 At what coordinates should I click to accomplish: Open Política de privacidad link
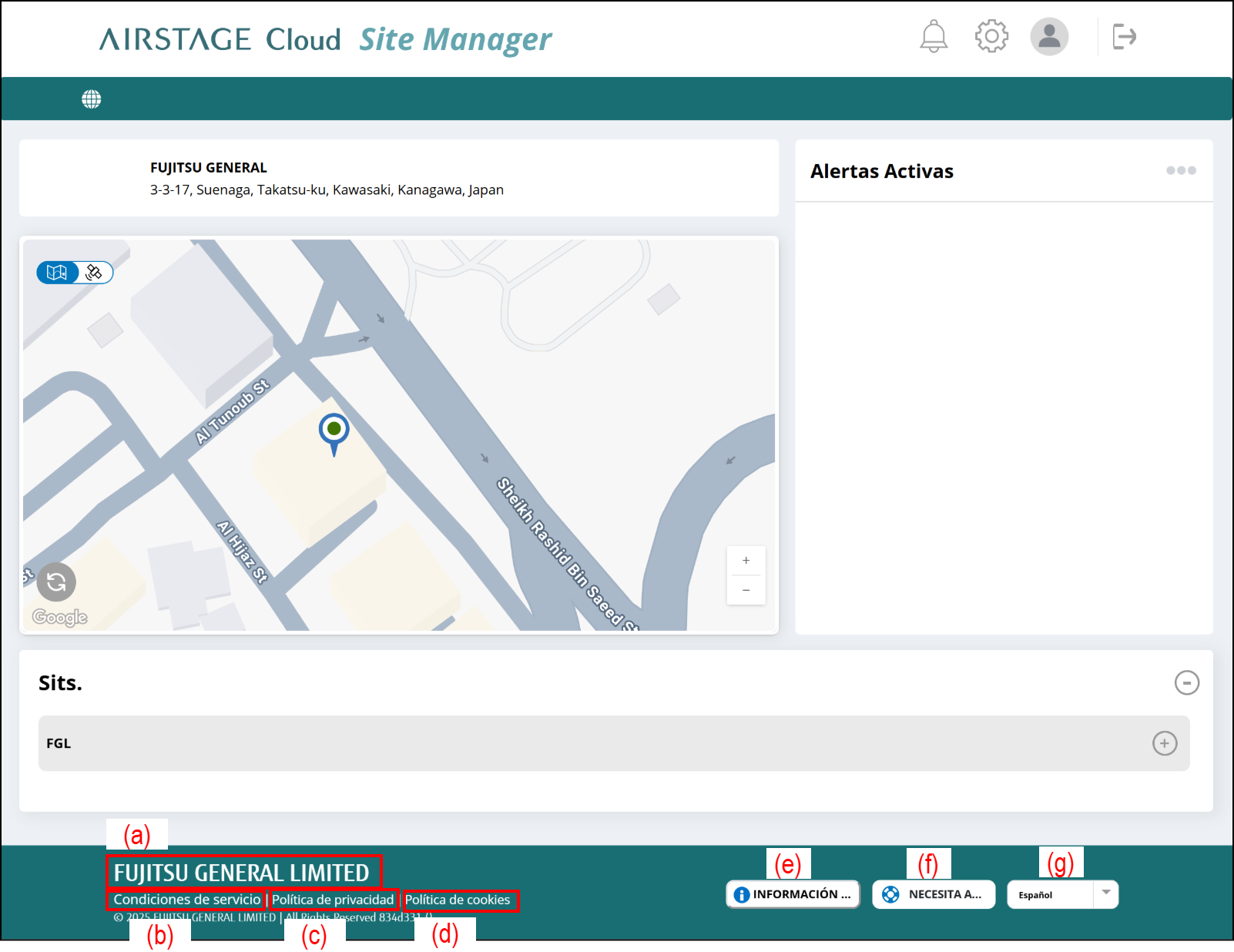[x=333, y=900]
